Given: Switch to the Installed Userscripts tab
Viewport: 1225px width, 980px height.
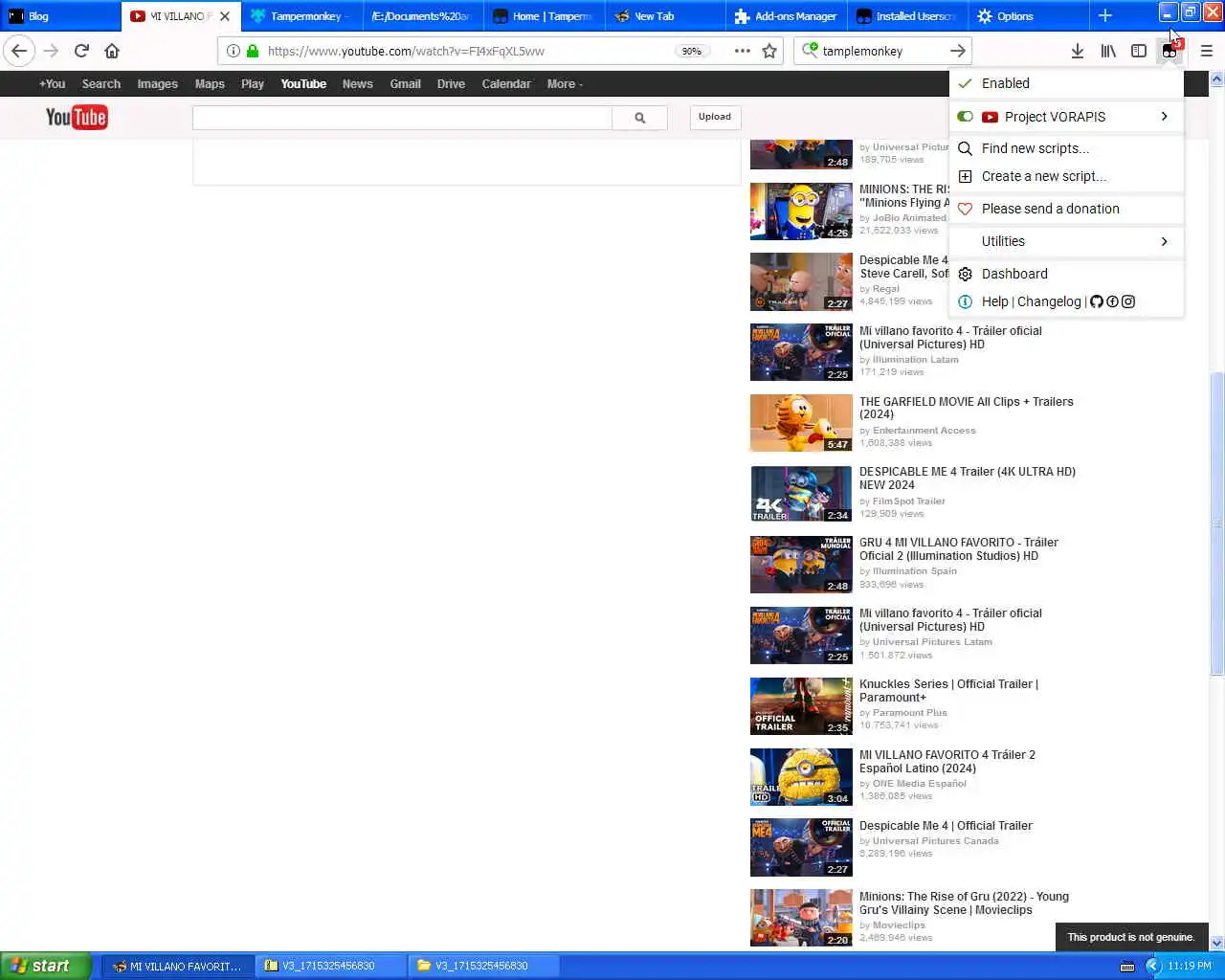Looking at the screenshot, I should (x=907, y=15).
